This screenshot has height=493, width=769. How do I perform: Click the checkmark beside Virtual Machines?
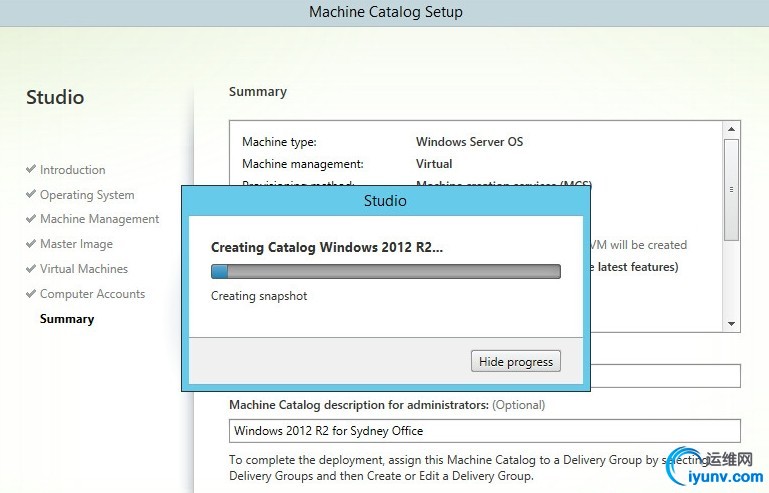[31, 268]
